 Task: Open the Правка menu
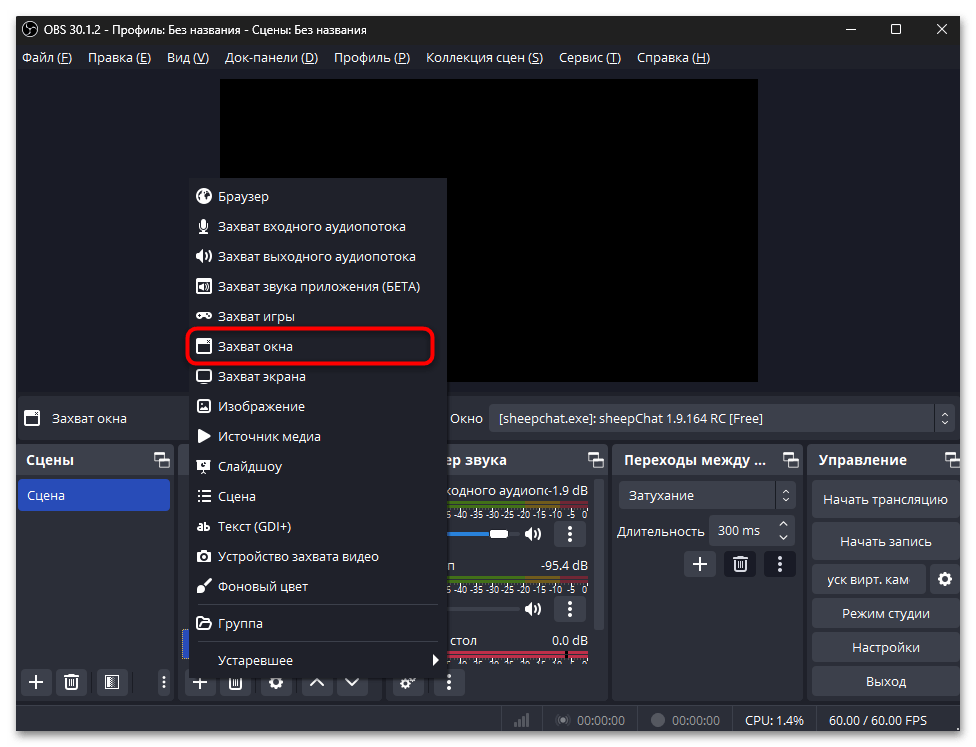click(x=120, y=58)
